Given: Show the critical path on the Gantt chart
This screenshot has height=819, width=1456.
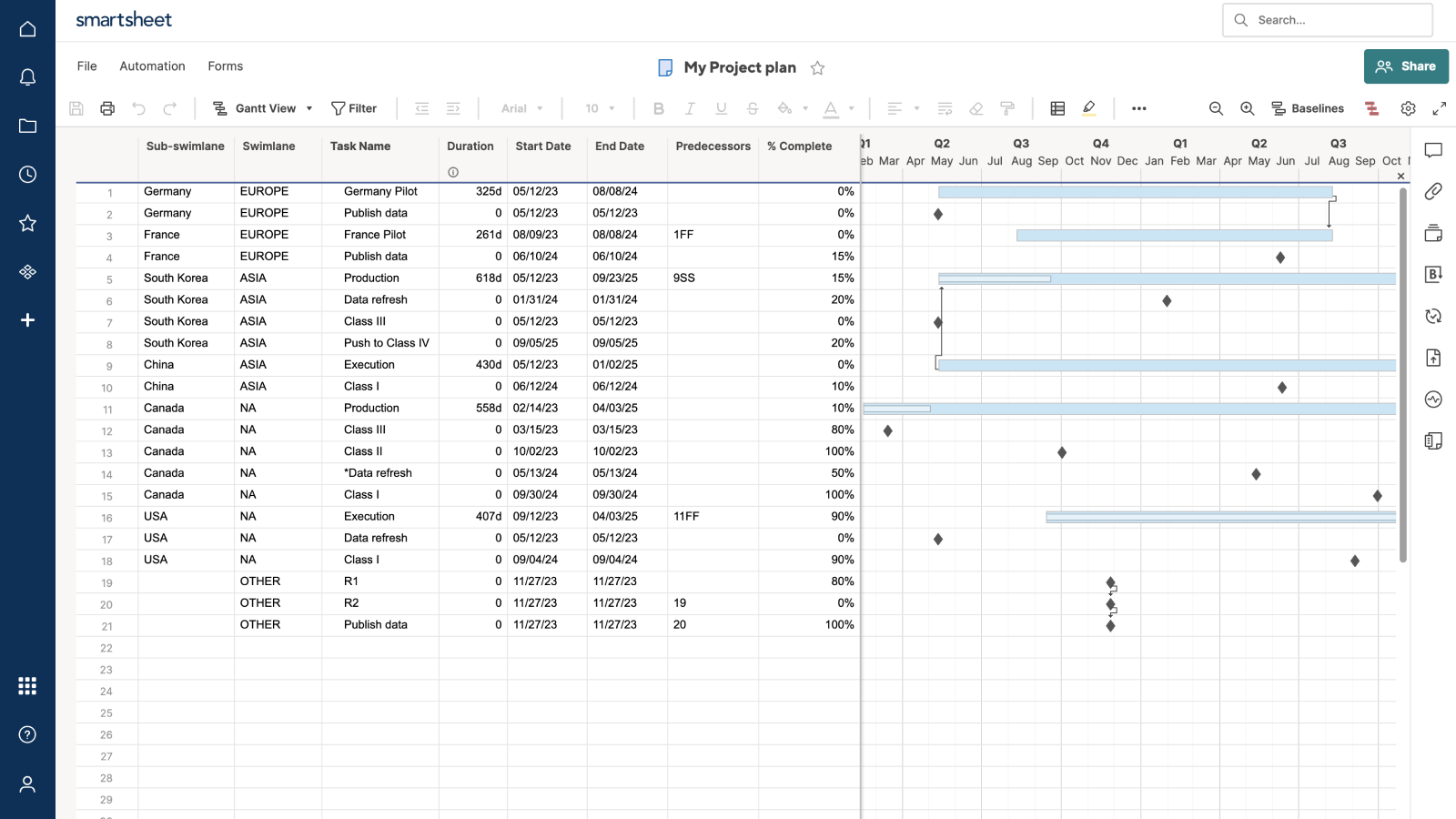Looking at the screenshot, I should [x=1371, y=108].
